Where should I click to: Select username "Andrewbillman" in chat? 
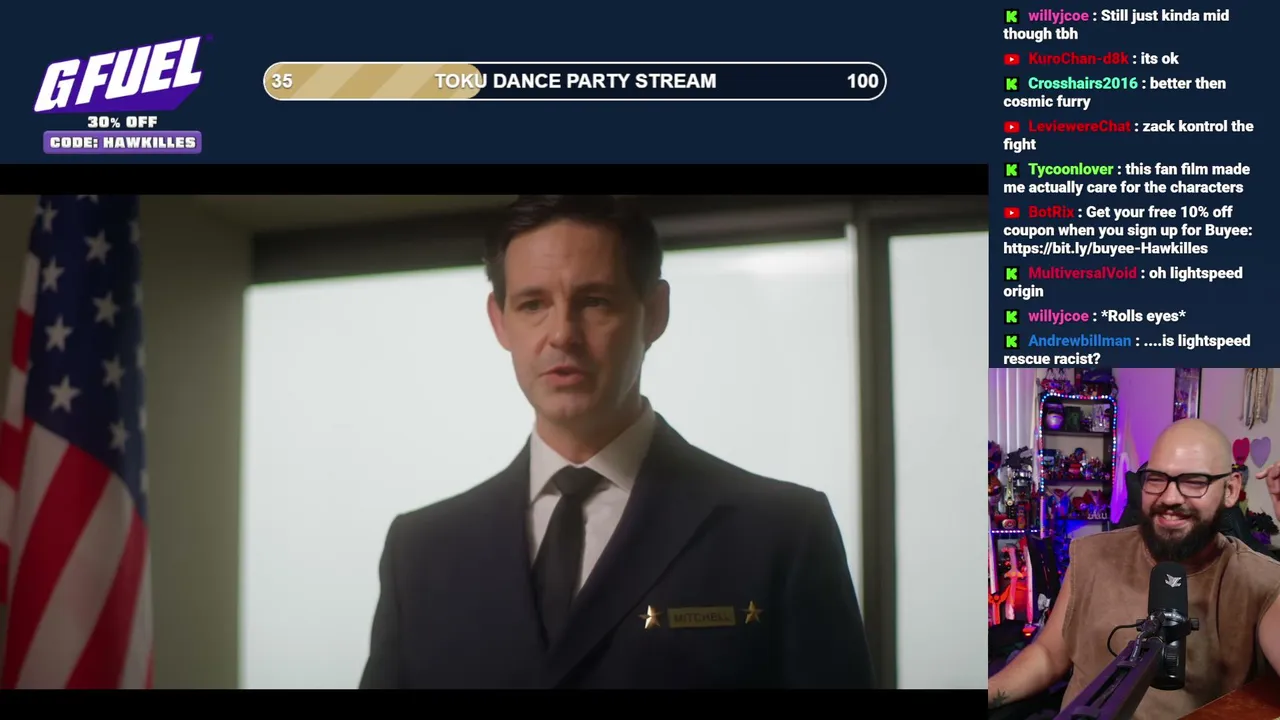(x=1079, y=342)
